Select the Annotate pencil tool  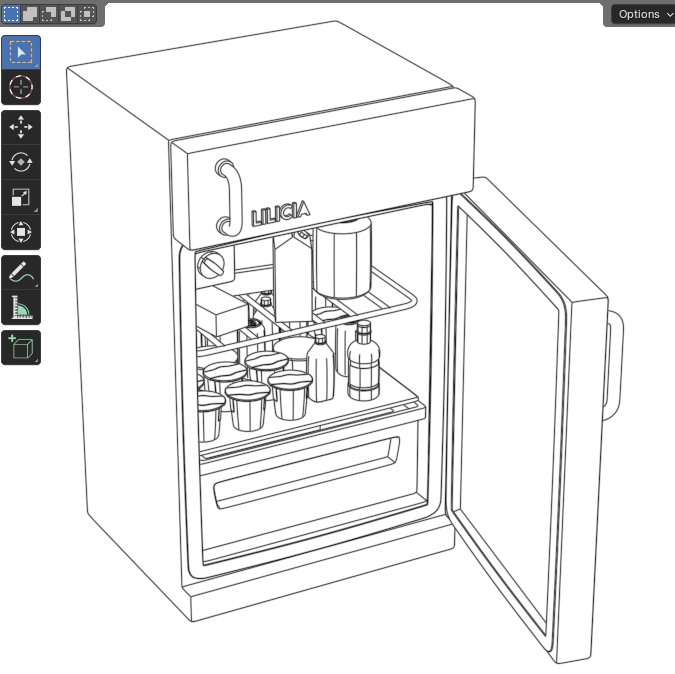click(x=21, y=272)
